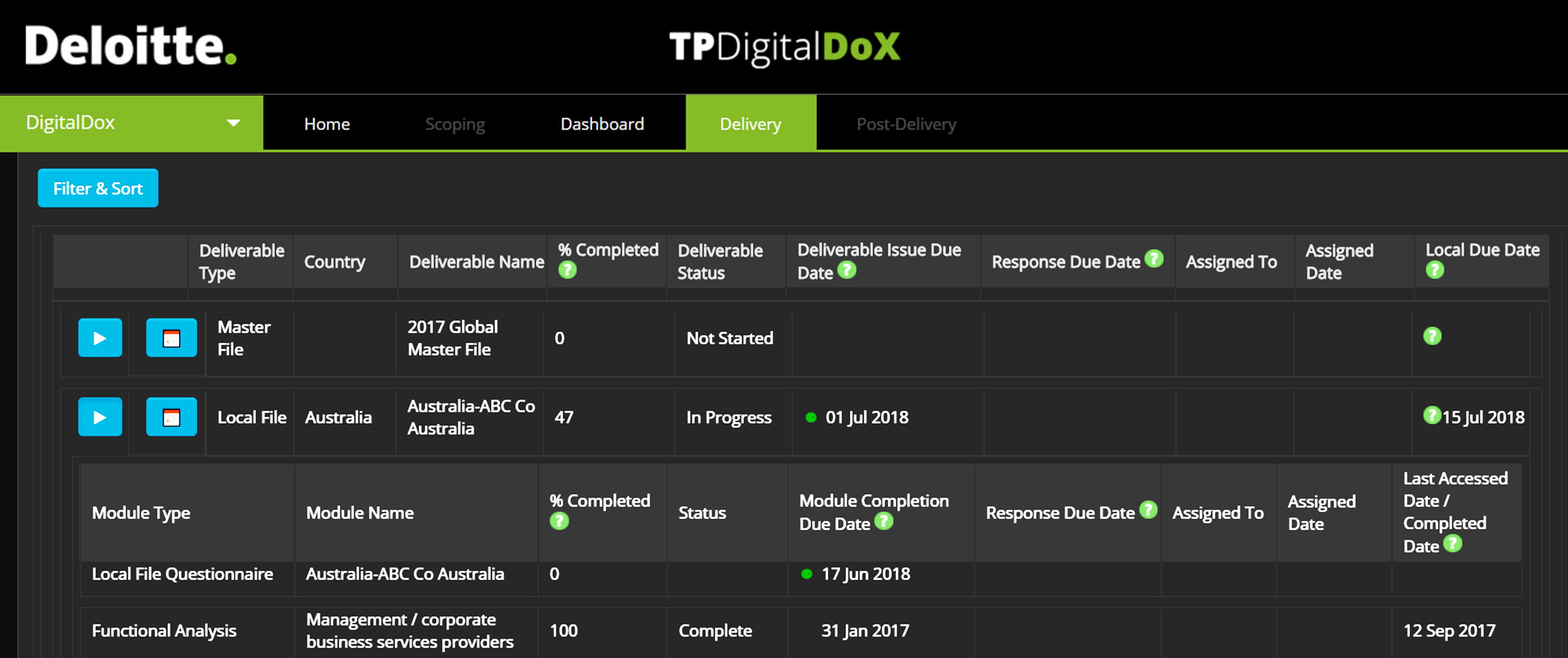Image resolution: width=1568 pixels, height=658 pixels.
Task: Go to the Home tab
Action: 327,124
